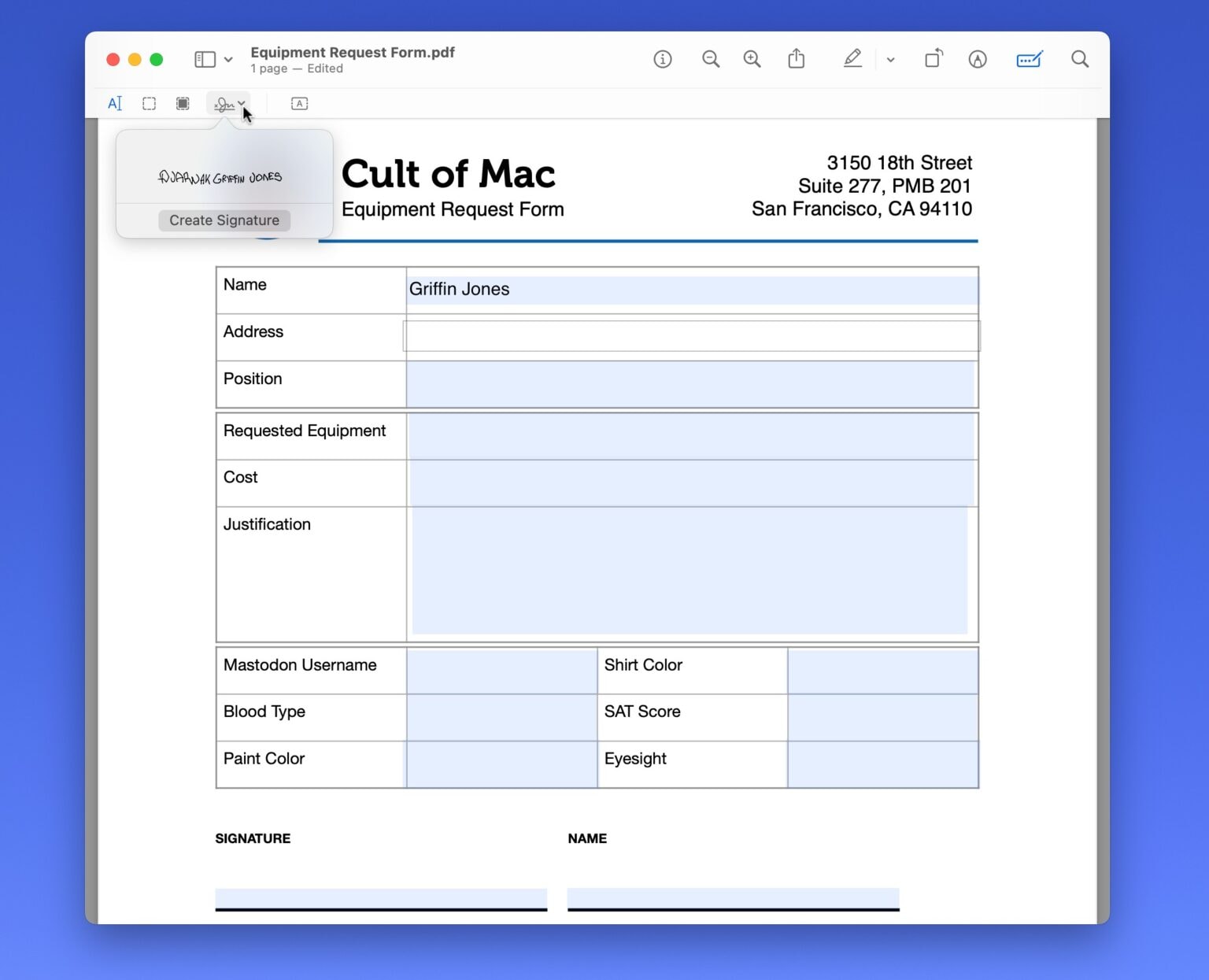1209x980 pixels.
Task: Rotate the page
Action: 934,59
